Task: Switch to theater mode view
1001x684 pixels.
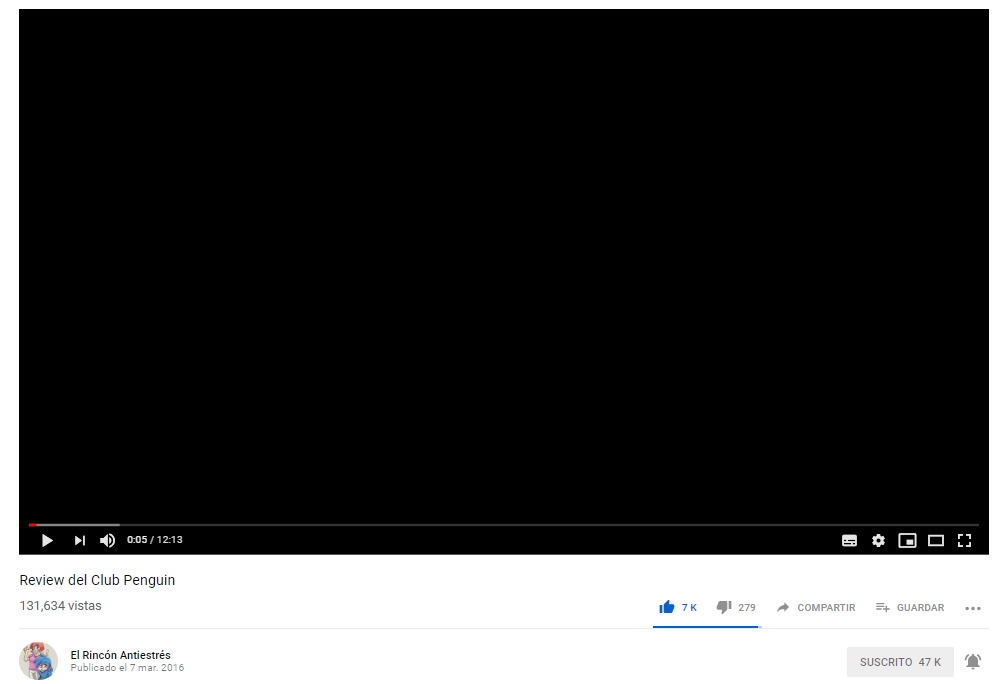Action: [936, 541]
